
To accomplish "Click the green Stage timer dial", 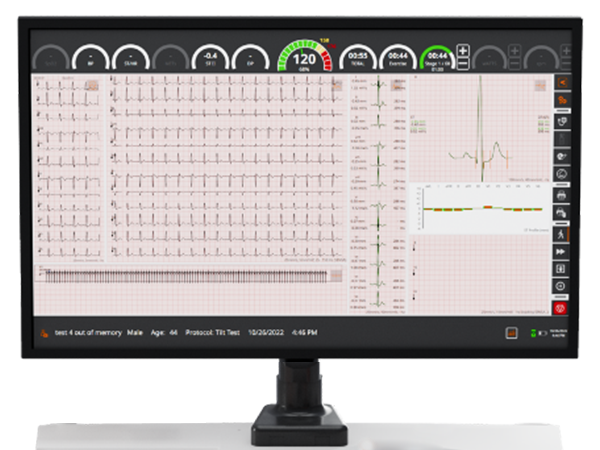I will click(437, 57).
